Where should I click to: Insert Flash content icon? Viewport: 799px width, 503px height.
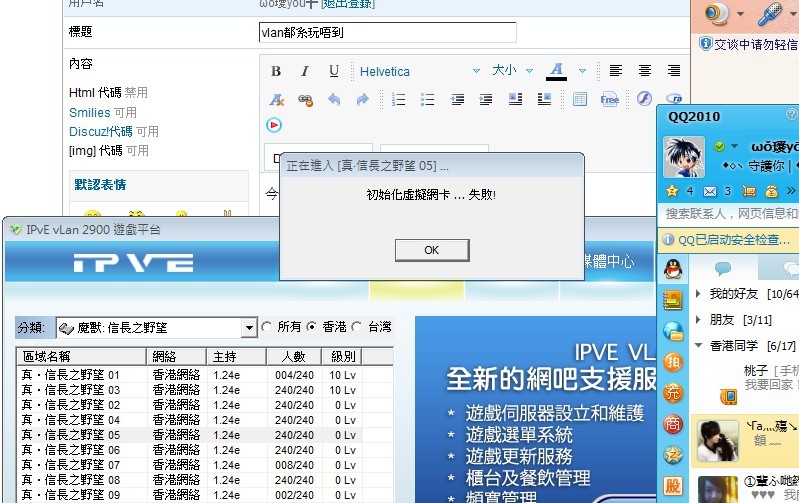tap(644, 98)
